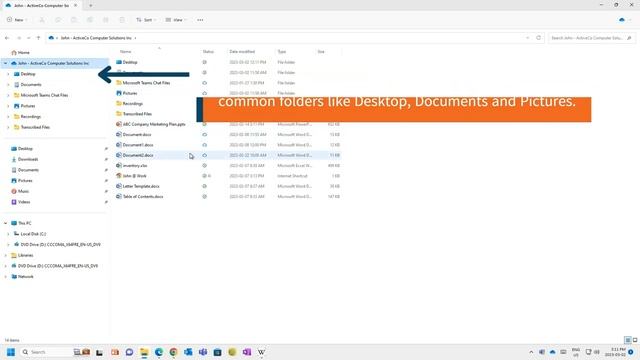
Task: Switch to large thumbnails view via status bar
Action: click(x=635, y=340)
